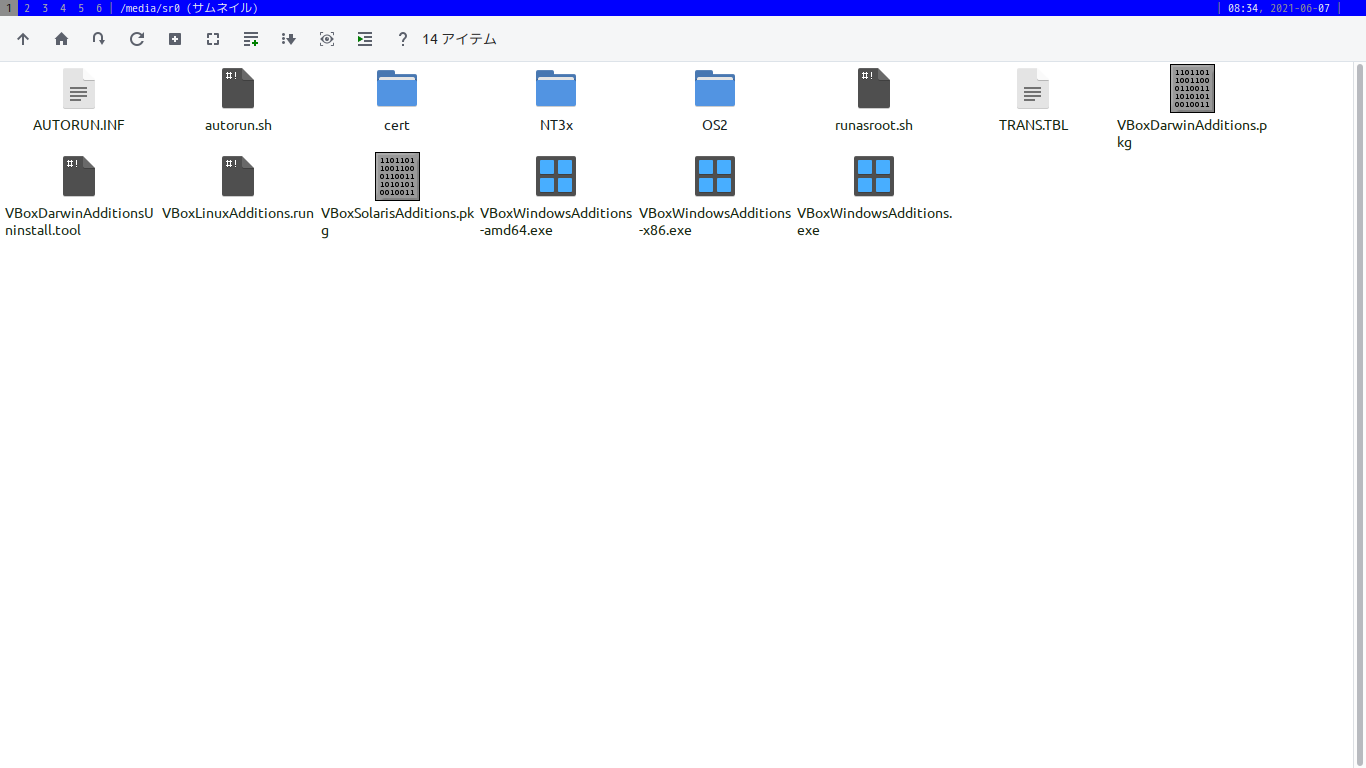Switch to workspace 4
The width and height of the screenshot is (1366, 768).
coord(63,8)
